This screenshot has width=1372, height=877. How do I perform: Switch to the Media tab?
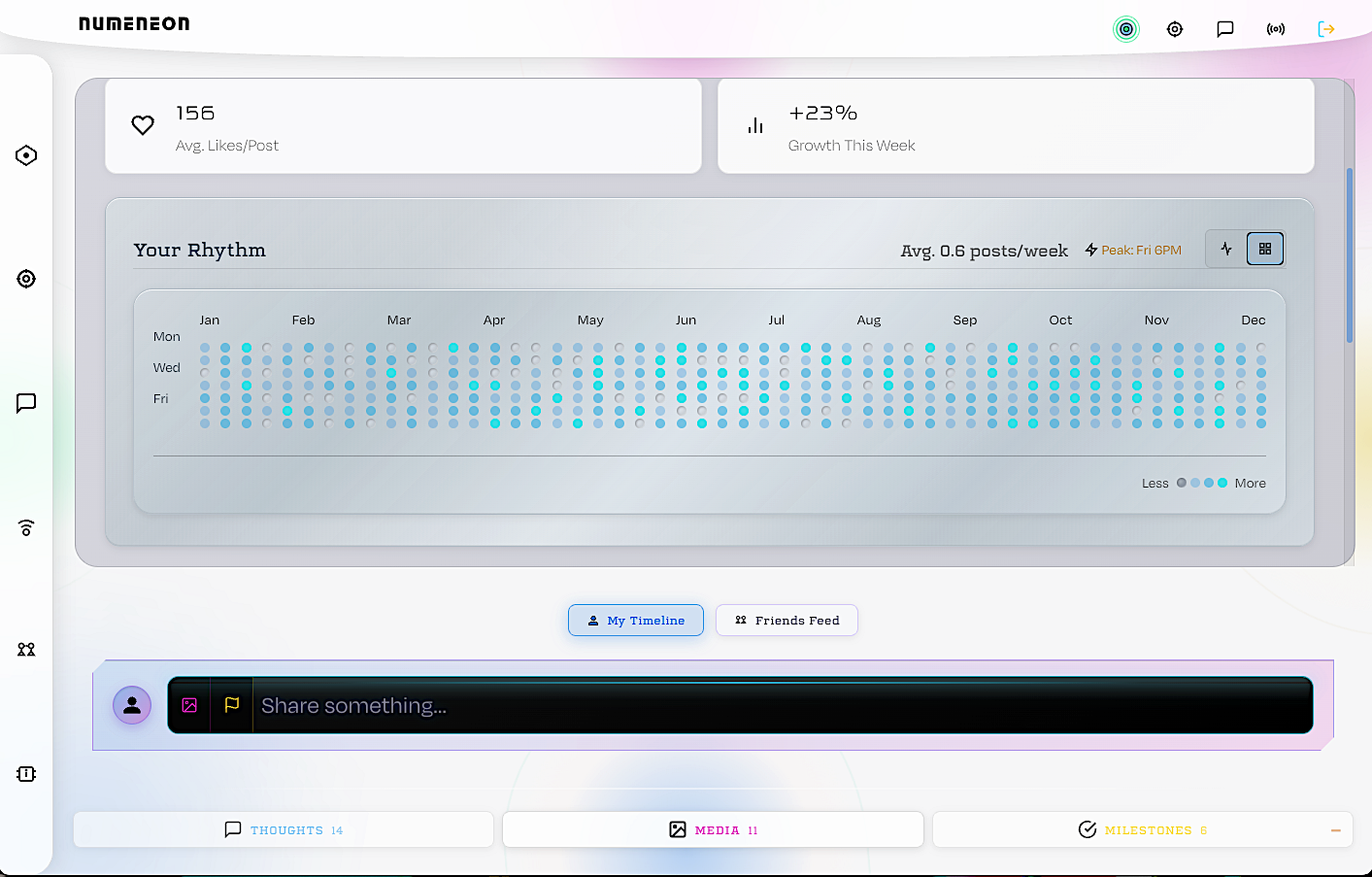pyautogui.click(x=713, y=830)
